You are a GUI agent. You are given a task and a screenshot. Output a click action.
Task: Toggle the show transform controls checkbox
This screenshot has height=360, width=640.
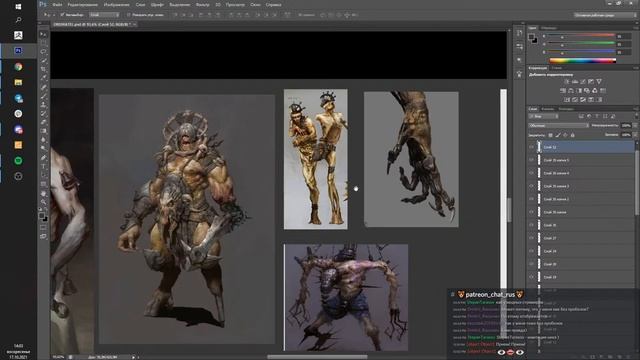[x=129, y=15]
